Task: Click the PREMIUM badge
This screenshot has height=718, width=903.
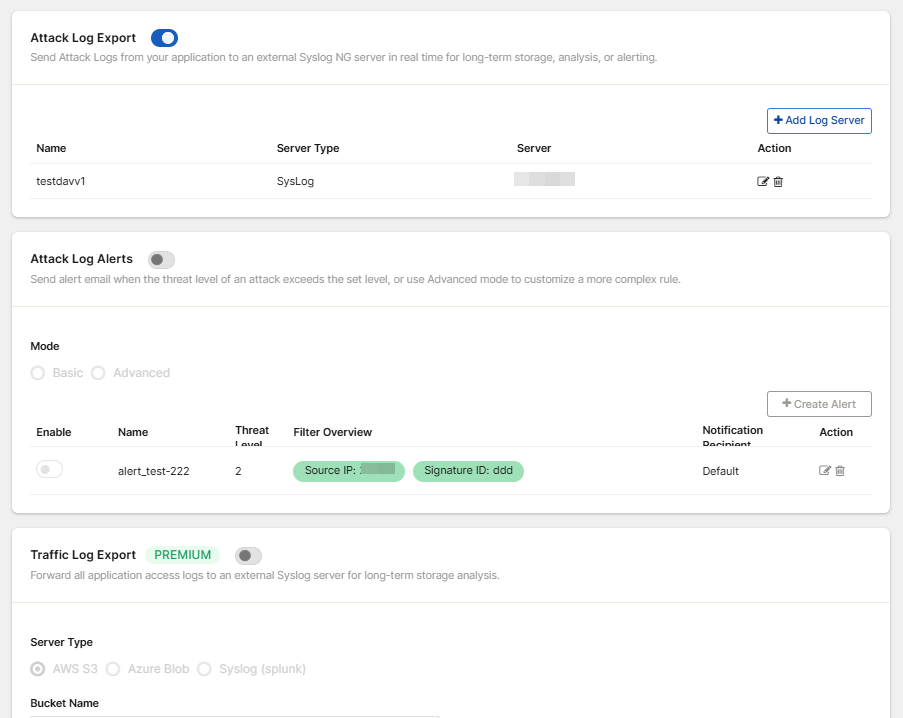Action: pos(183,555)
